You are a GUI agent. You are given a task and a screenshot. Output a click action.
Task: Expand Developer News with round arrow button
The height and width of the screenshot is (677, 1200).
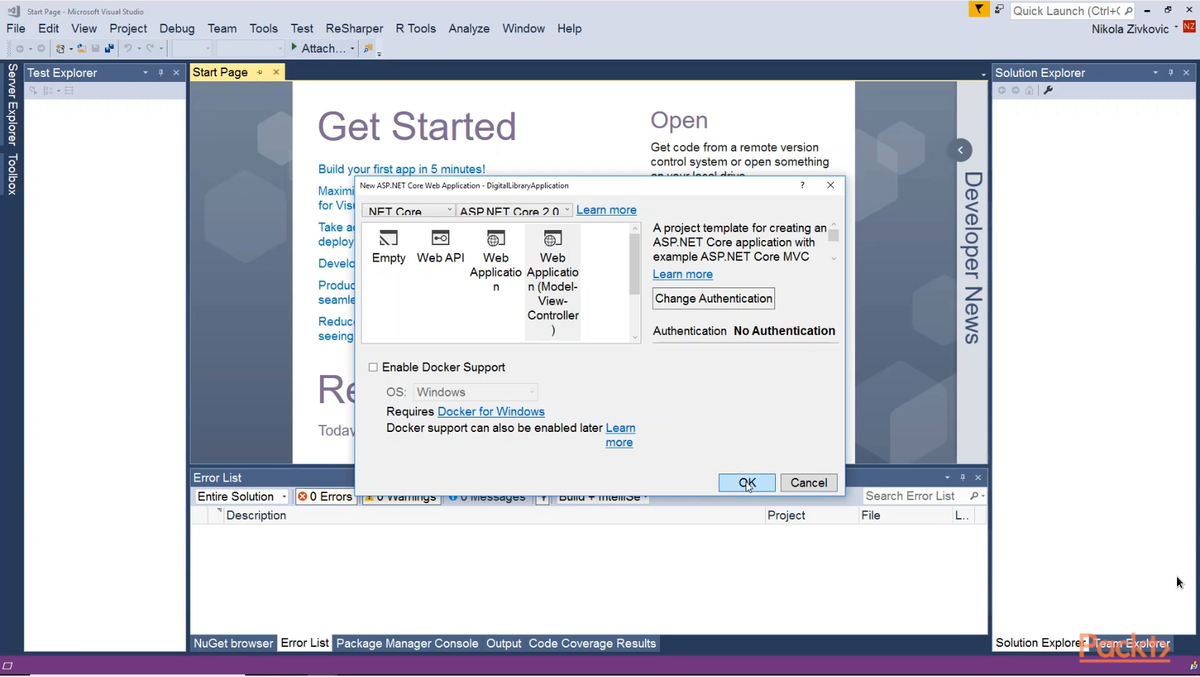coord(960,150)
